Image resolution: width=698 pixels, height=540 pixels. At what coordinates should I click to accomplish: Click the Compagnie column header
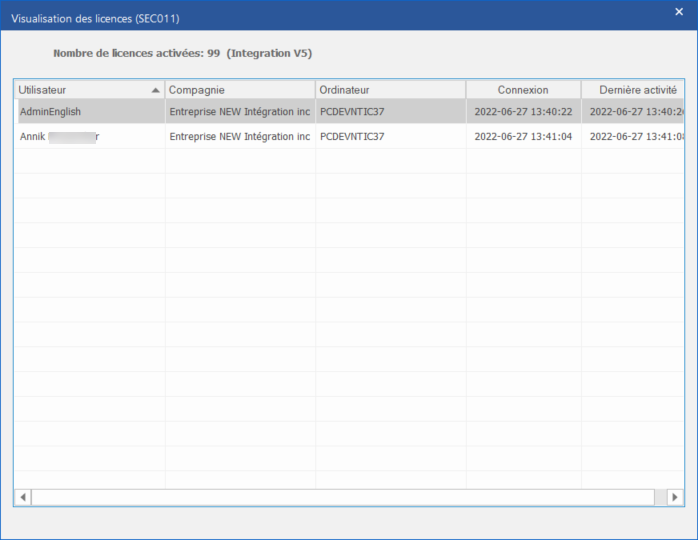(x=240, y=90)
